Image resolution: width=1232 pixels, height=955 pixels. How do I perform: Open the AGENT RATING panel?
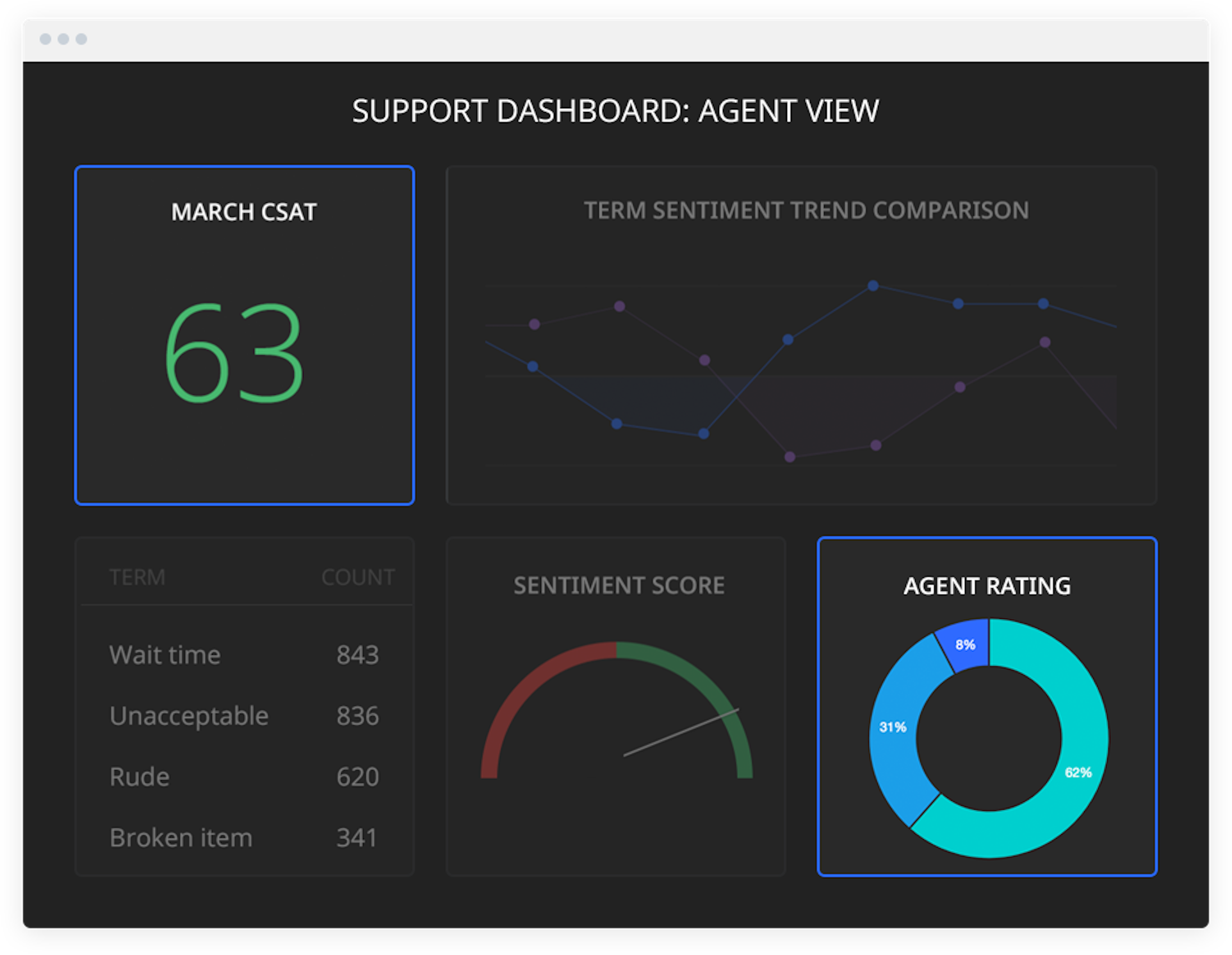(x=987, y=586)
